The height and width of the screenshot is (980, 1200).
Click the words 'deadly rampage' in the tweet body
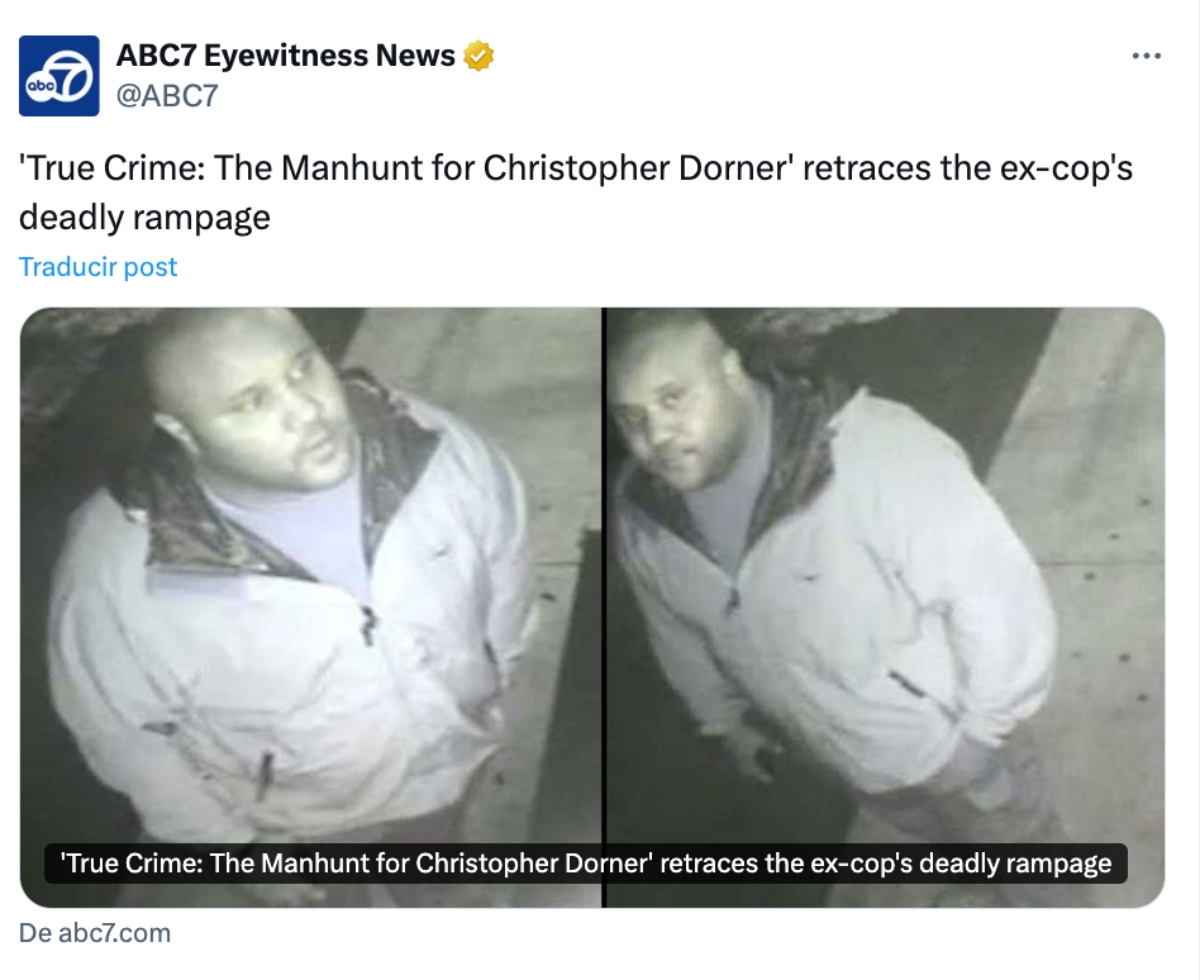click(x=145, y=217)
